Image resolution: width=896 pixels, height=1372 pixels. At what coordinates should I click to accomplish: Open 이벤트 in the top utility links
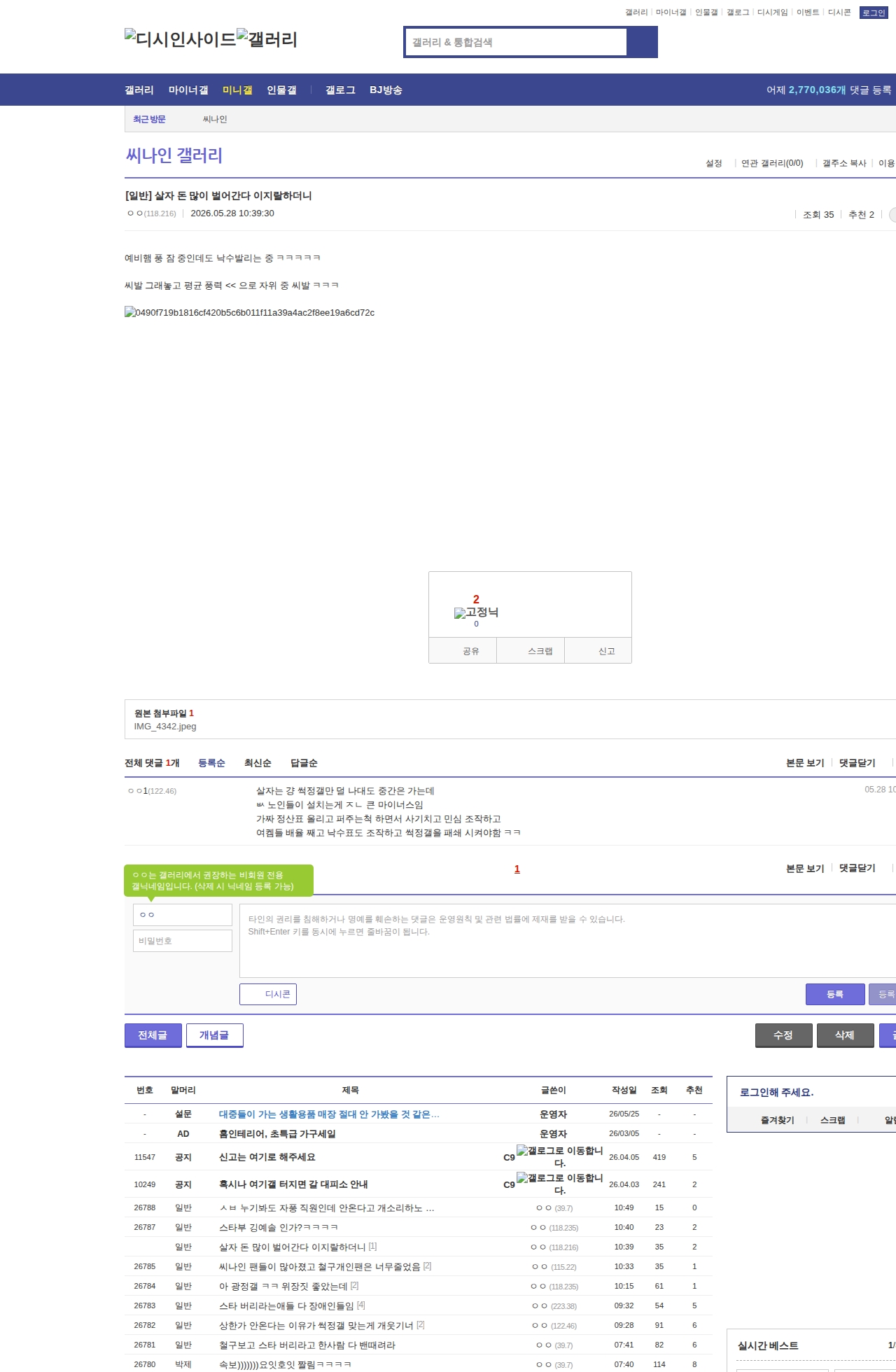point(808,13)
